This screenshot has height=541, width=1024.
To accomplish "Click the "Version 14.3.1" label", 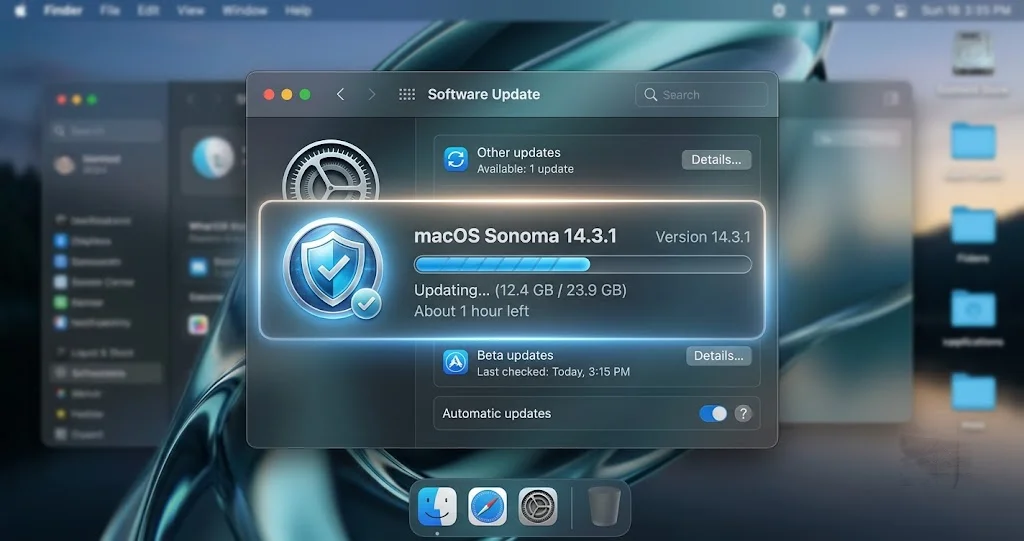I will (x=703, y=237).
